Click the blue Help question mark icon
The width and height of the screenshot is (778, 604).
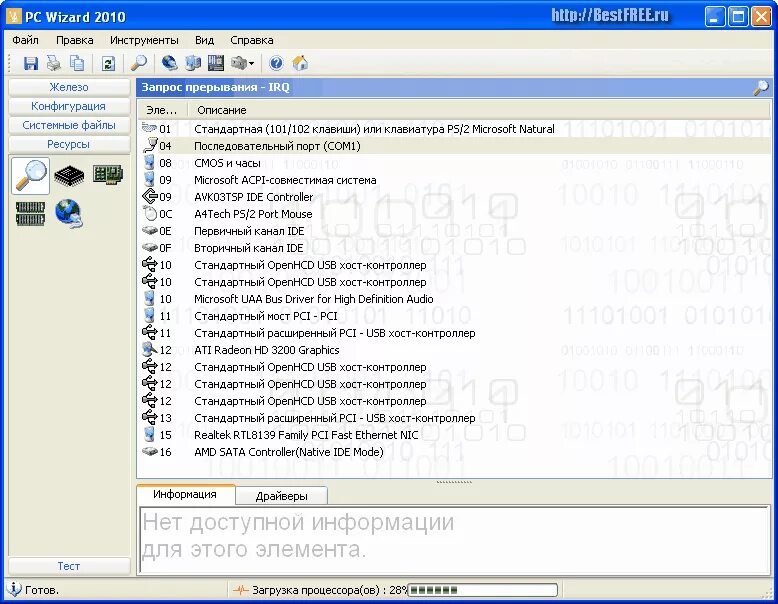point(276,63)
